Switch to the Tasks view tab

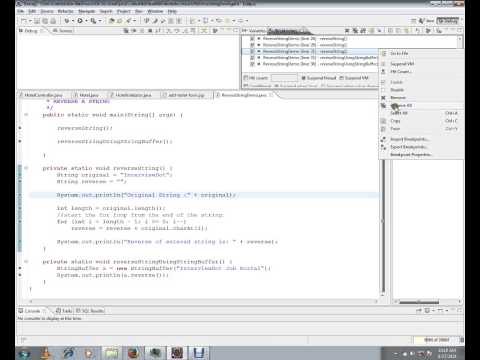[x=64, y=311]
